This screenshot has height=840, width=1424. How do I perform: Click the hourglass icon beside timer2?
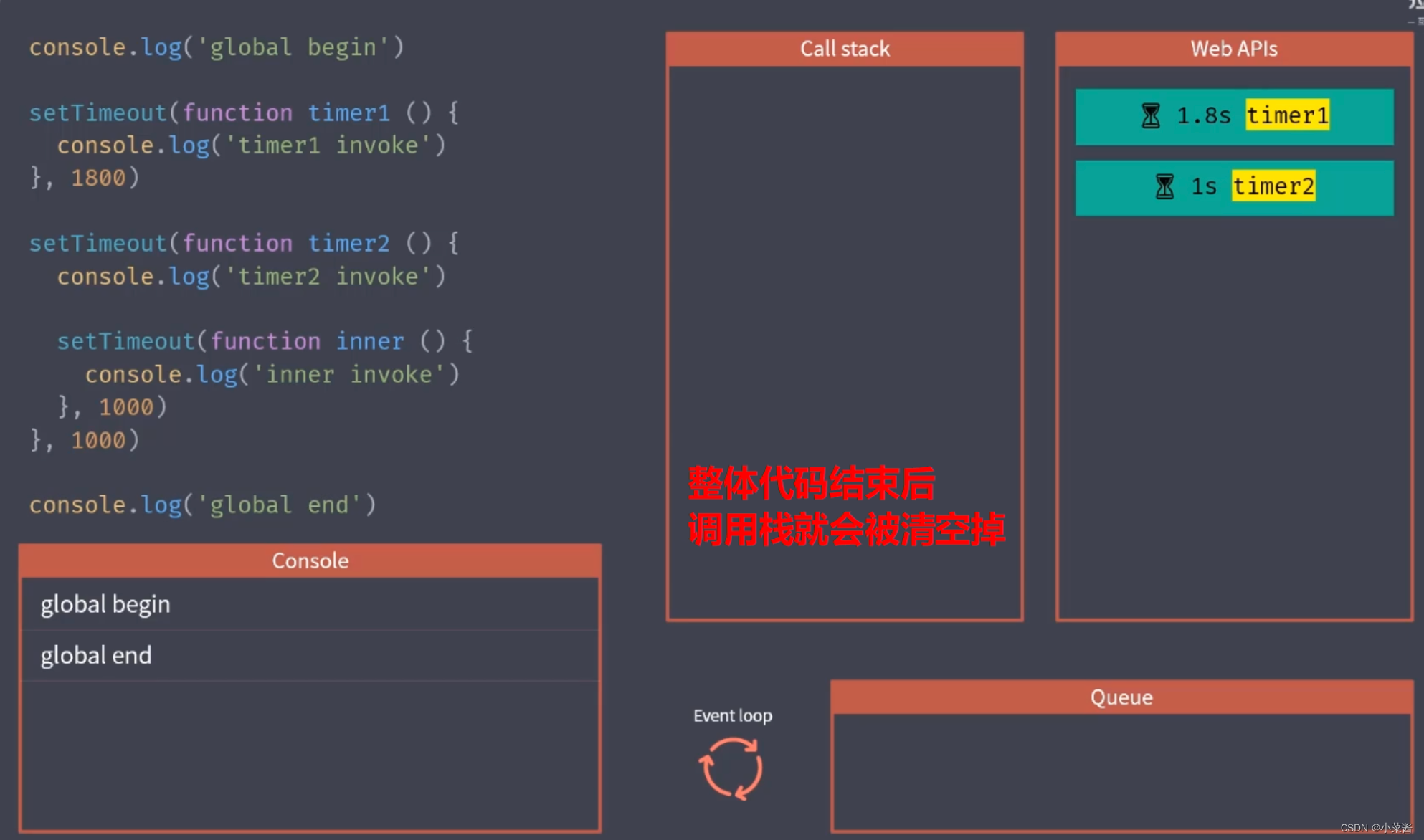point(1164,186)
